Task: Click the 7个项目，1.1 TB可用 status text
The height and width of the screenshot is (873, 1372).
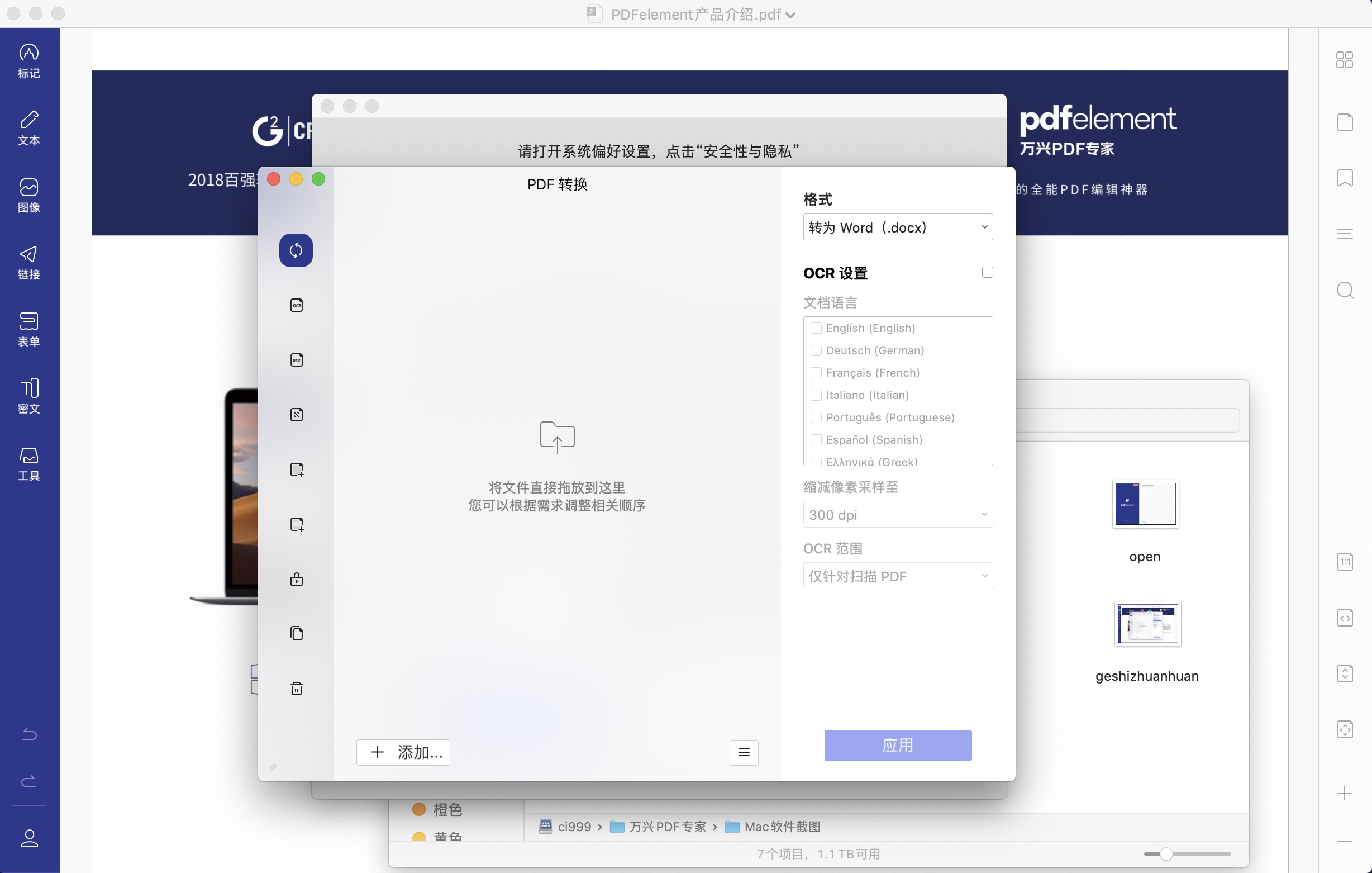Action: (818, 853)
